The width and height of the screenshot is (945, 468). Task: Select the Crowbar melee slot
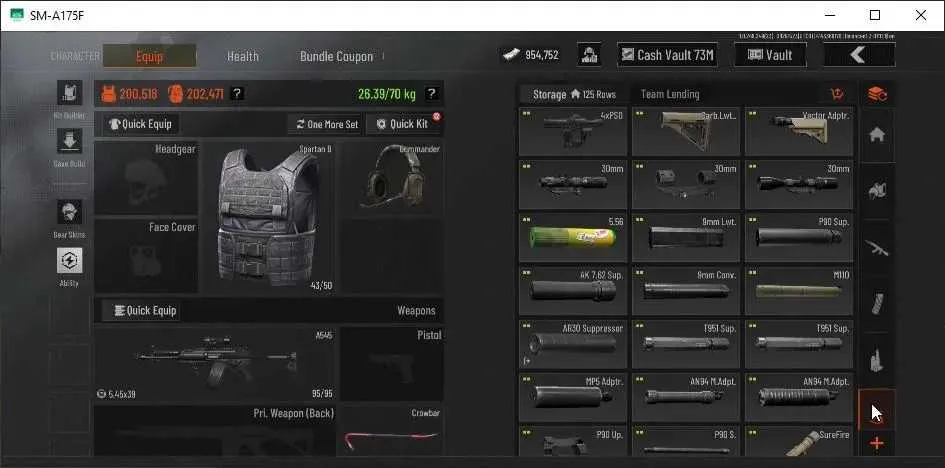392,431
